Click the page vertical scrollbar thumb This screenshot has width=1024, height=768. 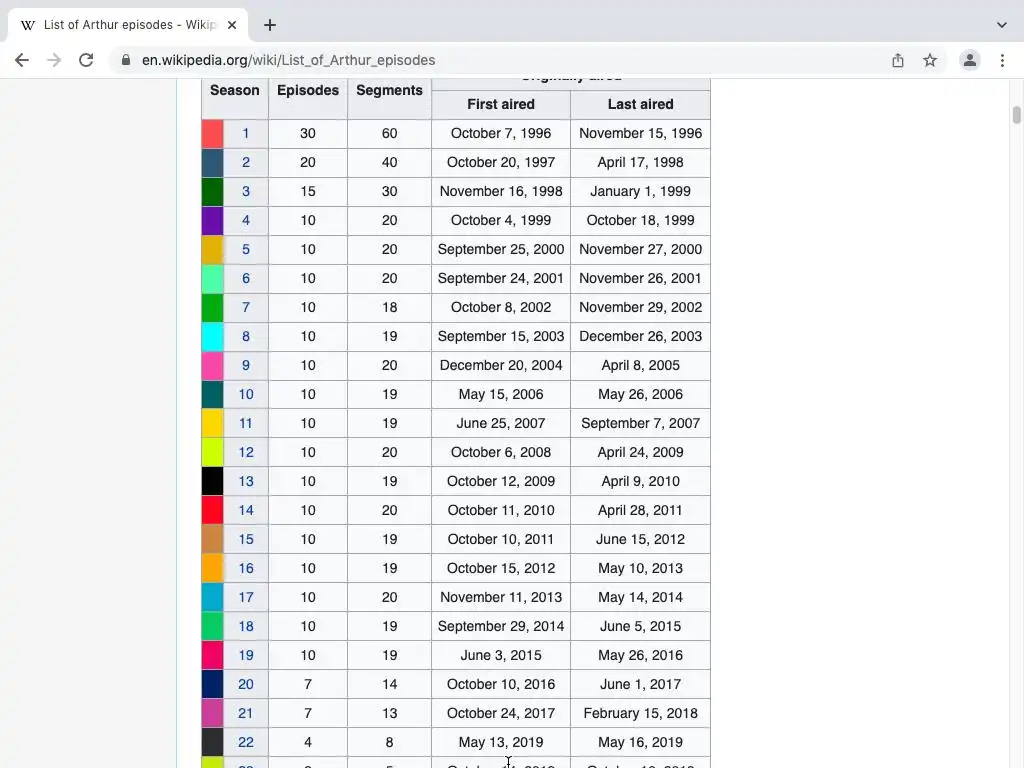coord(1016,114)
